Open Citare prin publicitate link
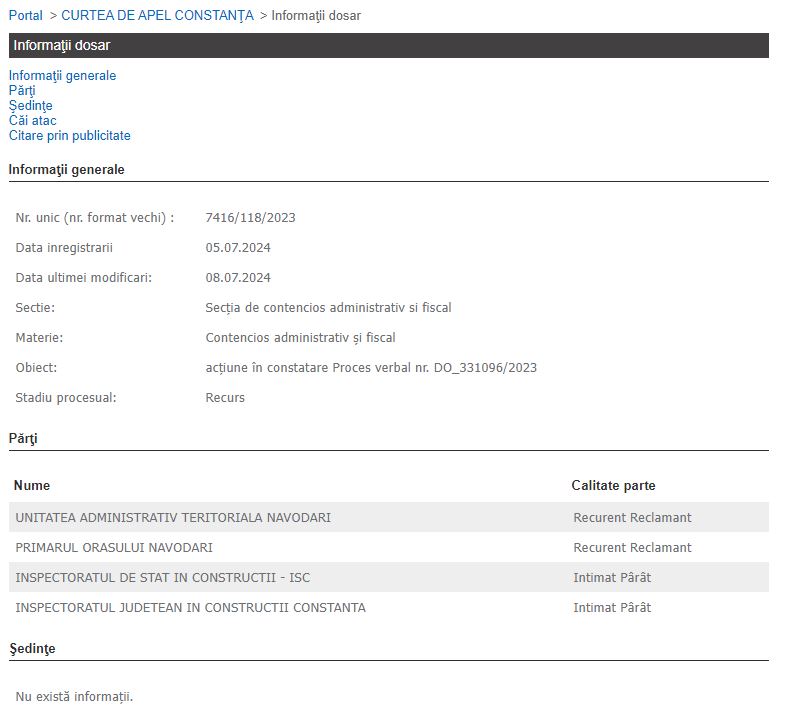 [x=69, y=135]
